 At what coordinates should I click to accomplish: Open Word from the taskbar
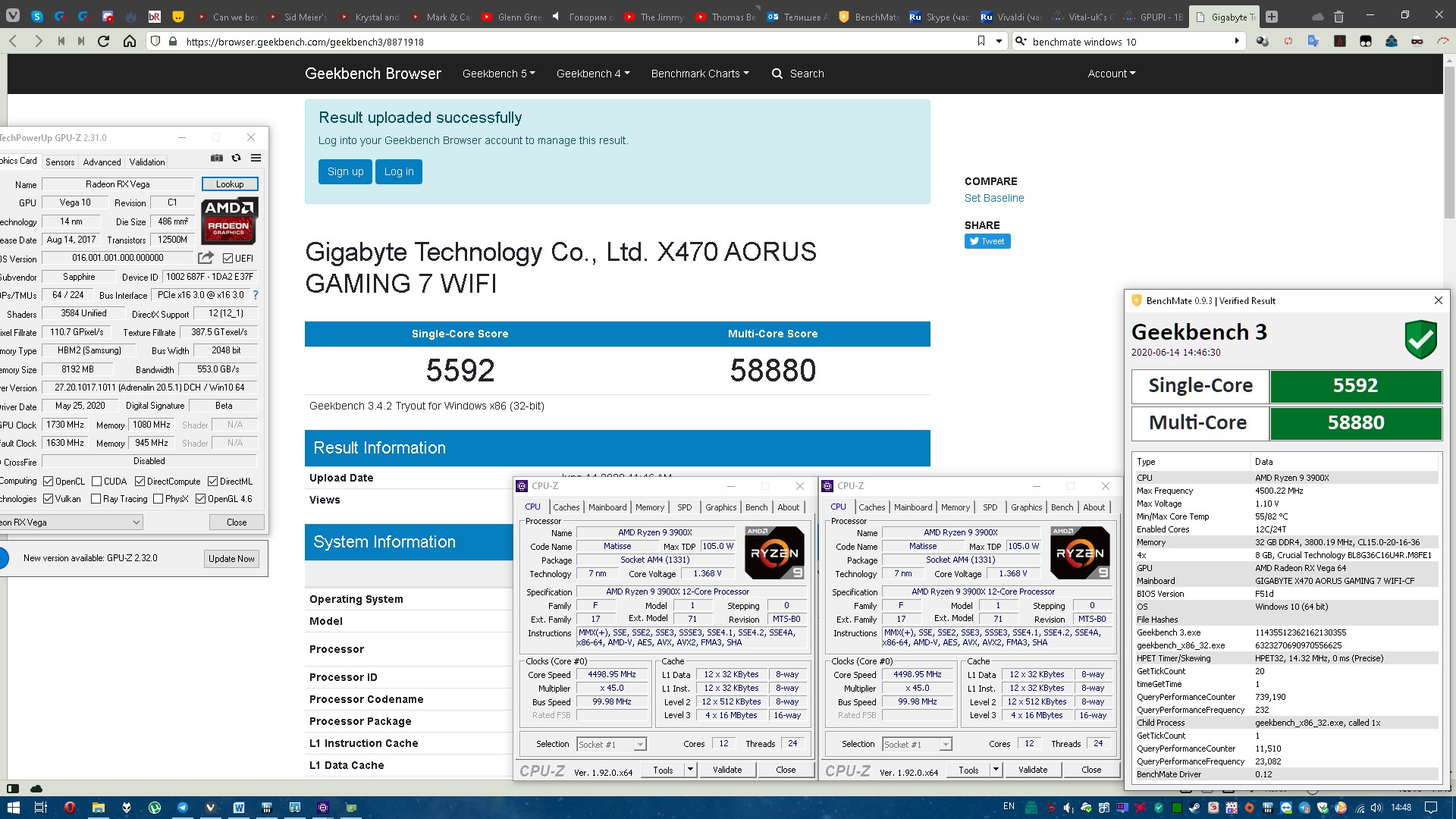[x=238, y=808]
